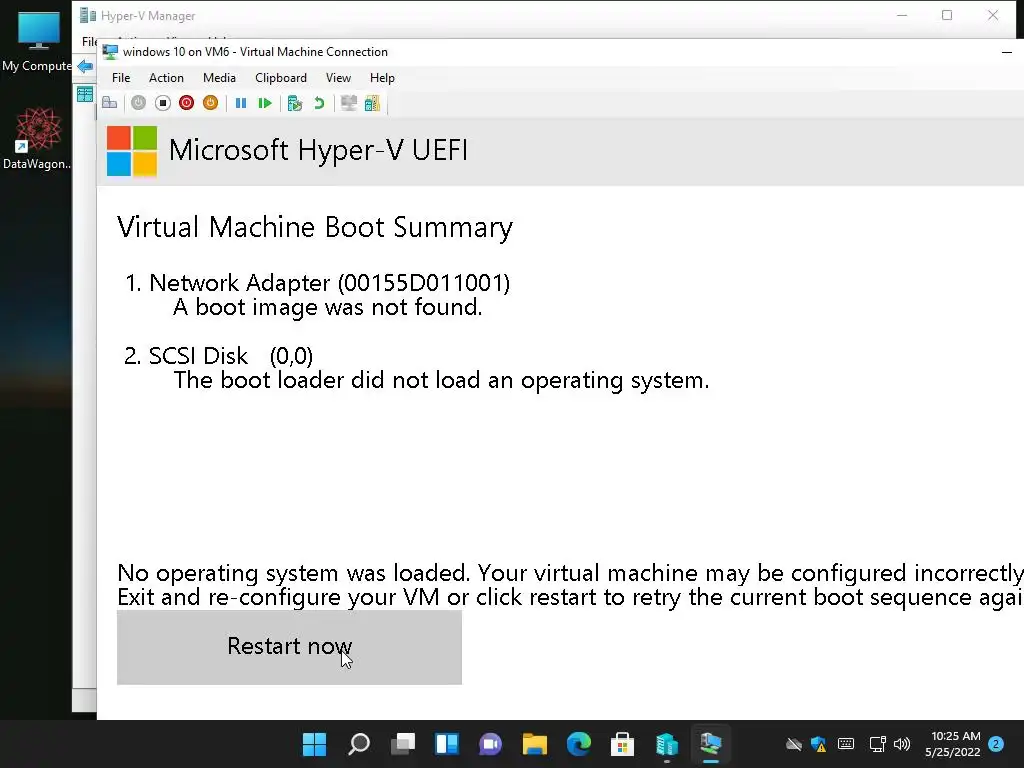
Task: Click the red Shut Down toolbar icon
Action: (186, 103)
